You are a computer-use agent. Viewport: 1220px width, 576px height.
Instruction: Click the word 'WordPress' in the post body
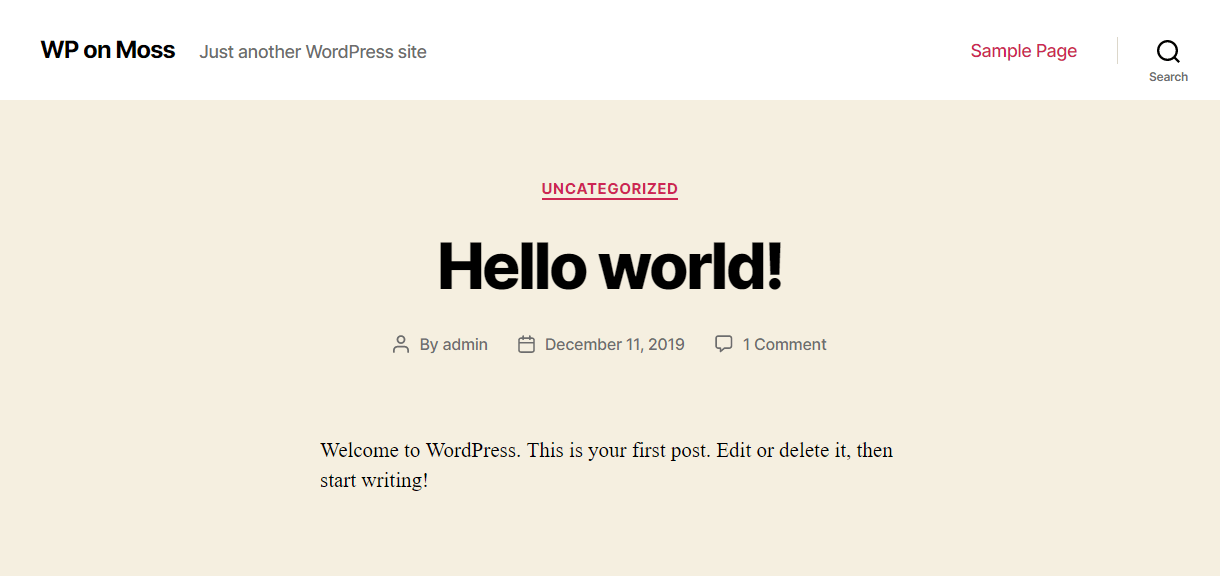470,450
